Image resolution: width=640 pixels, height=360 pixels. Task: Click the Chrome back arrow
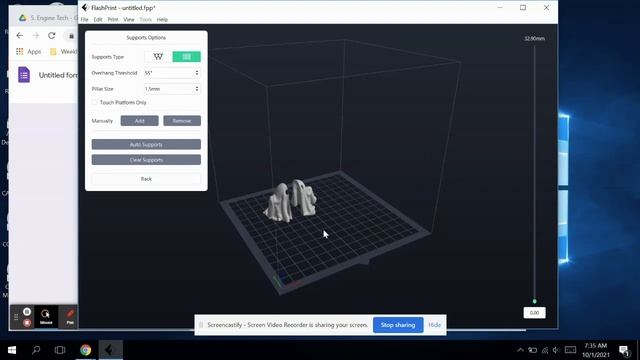click(20, 36)
